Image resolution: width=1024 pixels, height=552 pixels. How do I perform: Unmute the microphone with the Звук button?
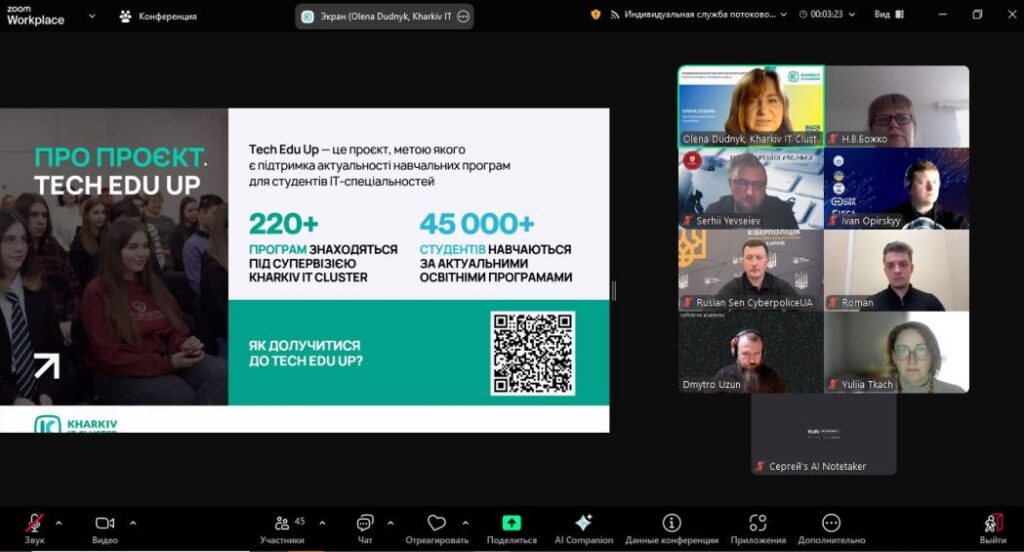coord(35,528)
